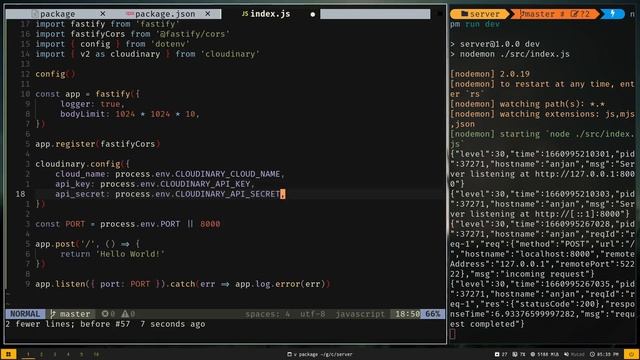Click the terminal cursor prompt block
The image size is (640, 360).
453,334
